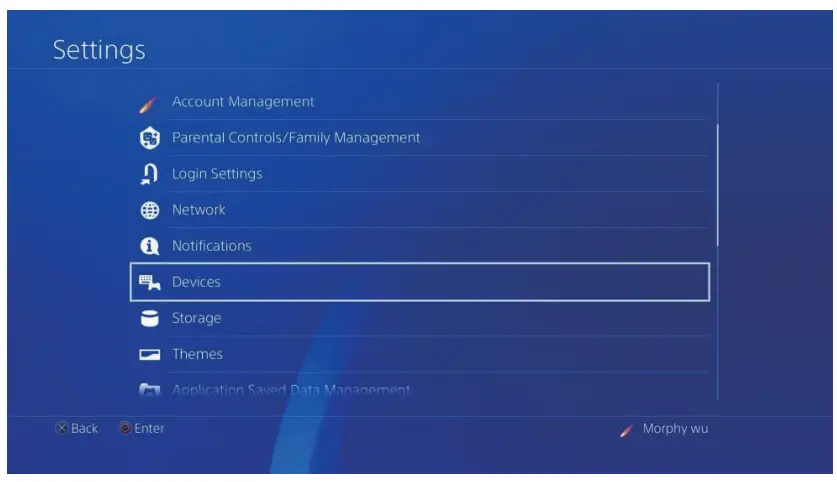
Task: Open Account Management
Action: click(419, 101)
